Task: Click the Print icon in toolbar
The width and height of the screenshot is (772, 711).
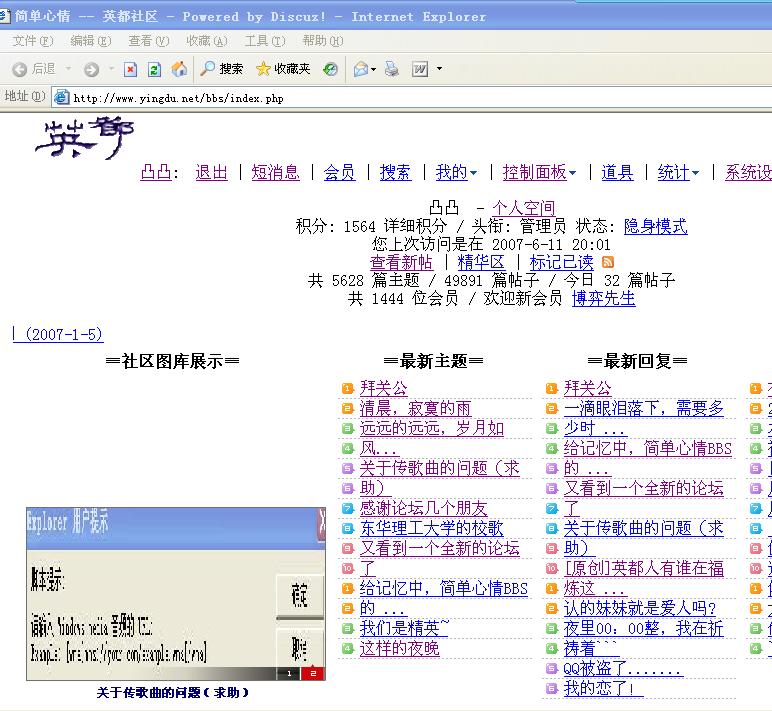Action: tap(392, 69)
